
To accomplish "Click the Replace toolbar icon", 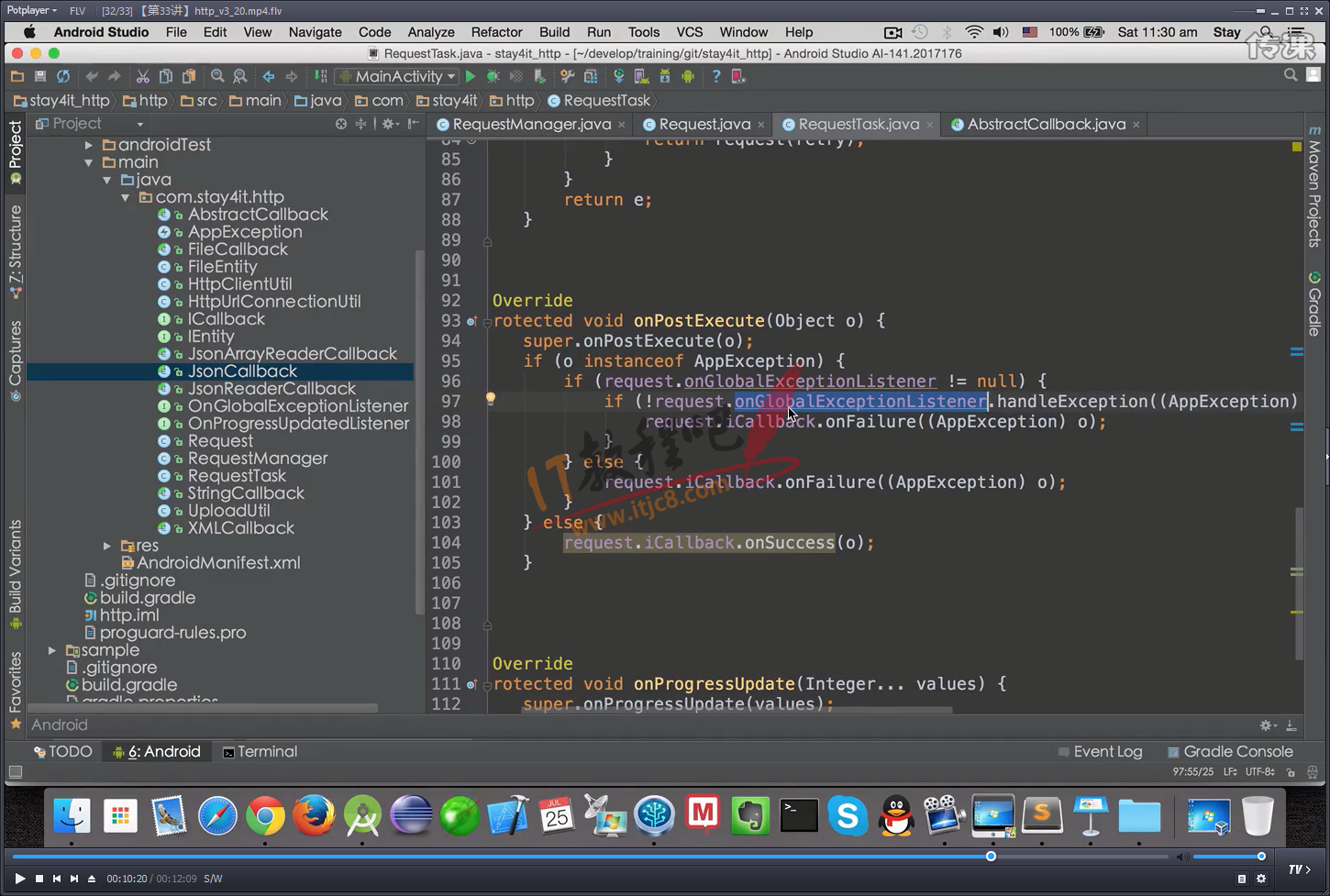I will pyautogui.click(x=240, y=77).
